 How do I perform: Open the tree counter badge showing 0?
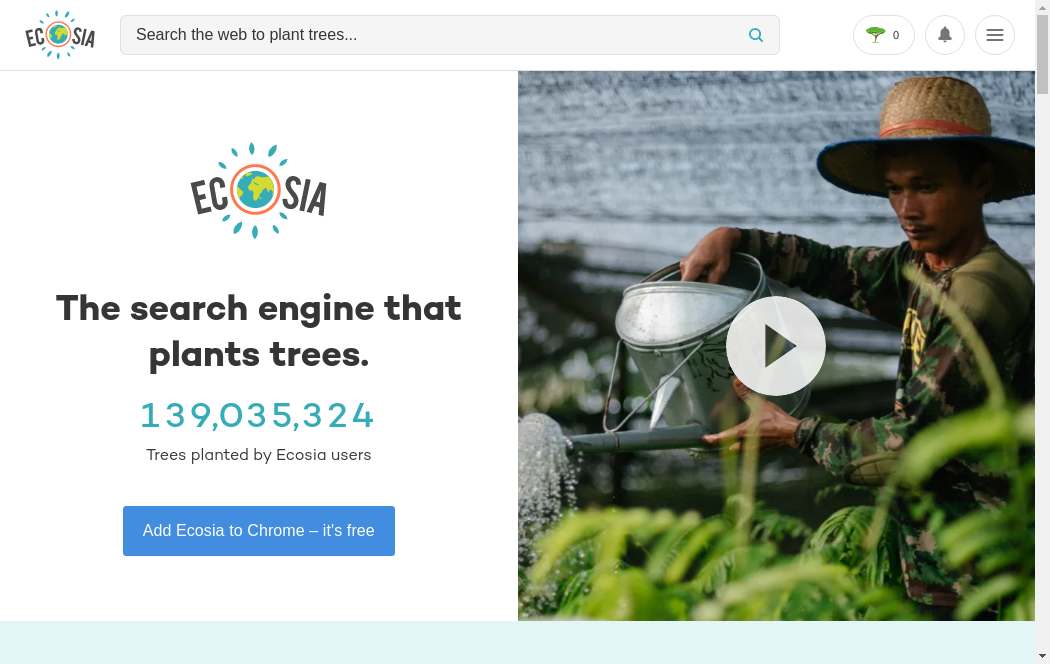point(883,35)
